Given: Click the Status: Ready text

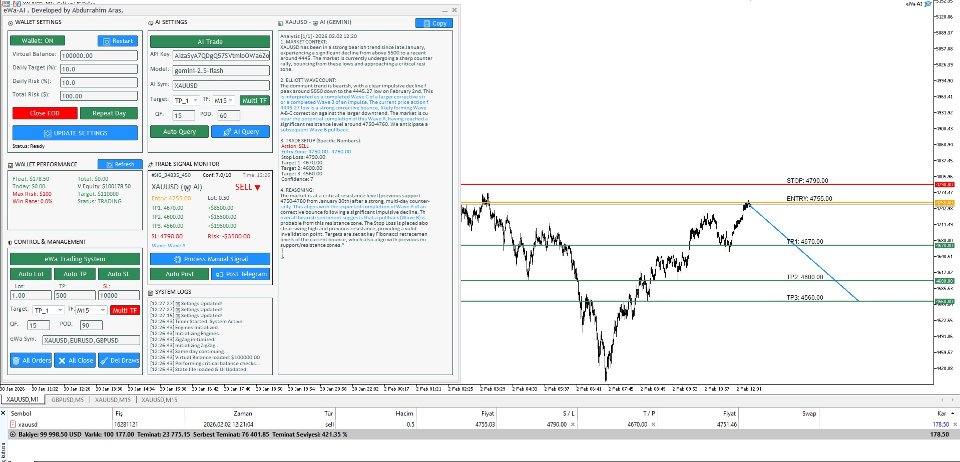Looking at the screenshot, I should point(29,146).
